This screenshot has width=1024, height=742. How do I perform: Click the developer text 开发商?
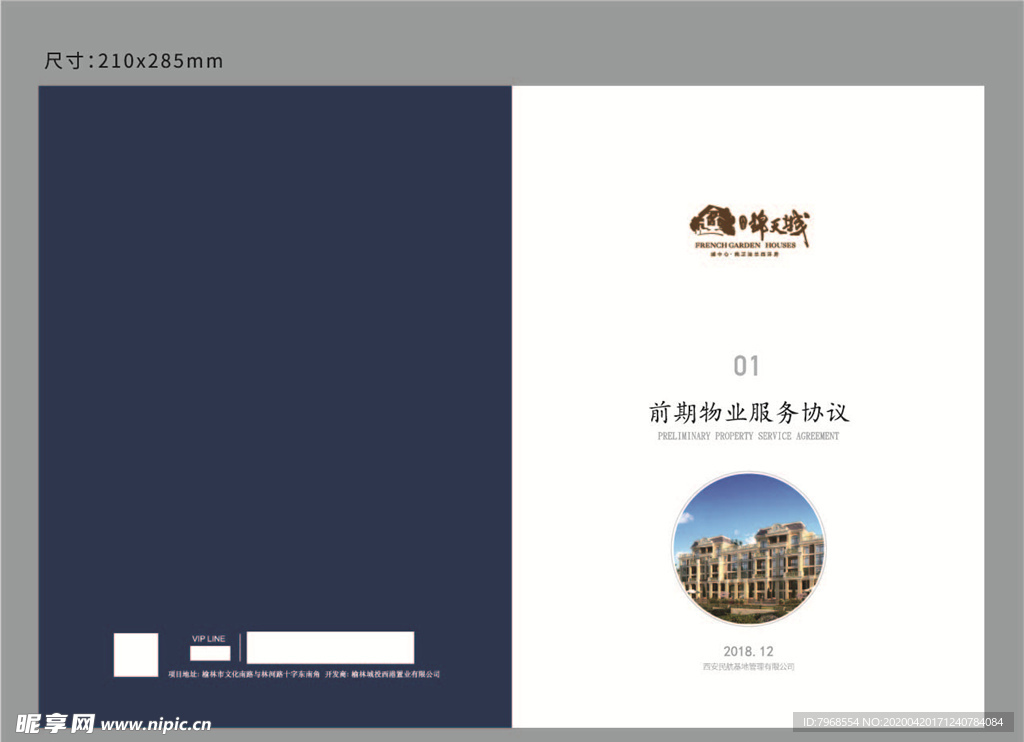383,675
